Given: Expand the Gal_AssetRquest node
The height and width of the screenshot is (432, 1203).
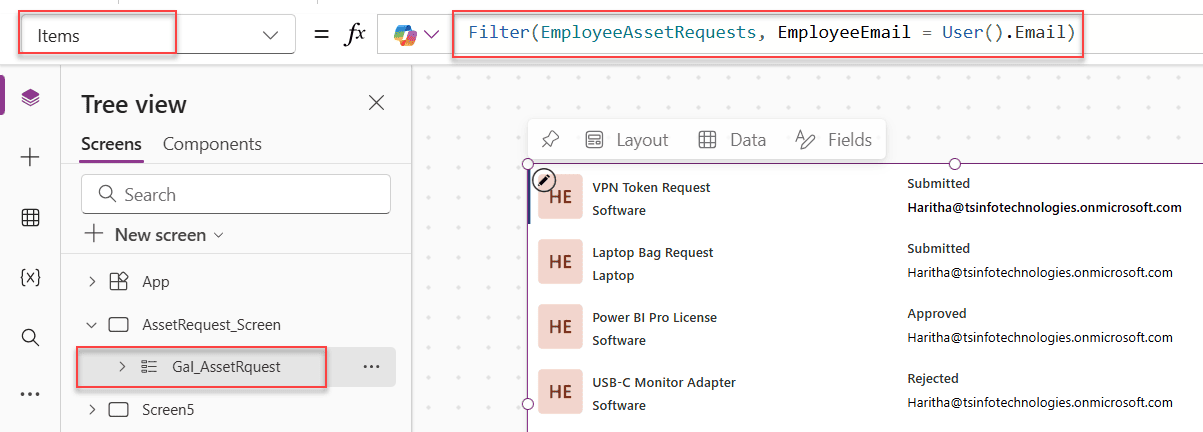Looking at the screenshot, I should coord(122,367).
